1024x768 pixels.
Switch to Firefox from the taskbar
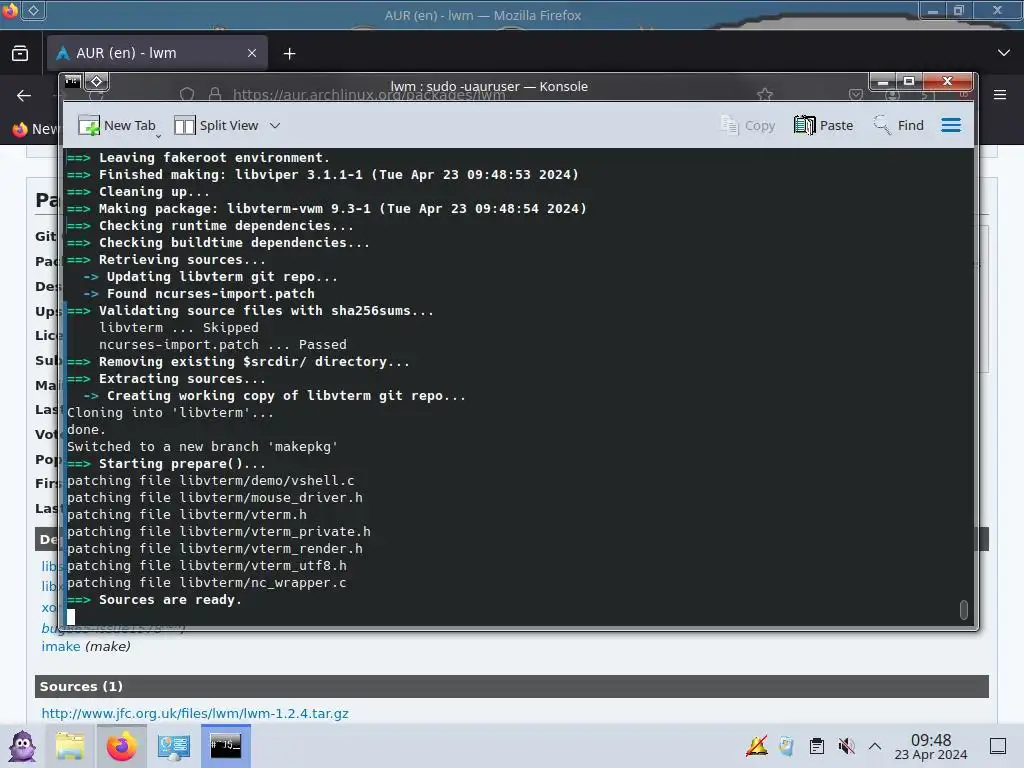tap(121, 746)
